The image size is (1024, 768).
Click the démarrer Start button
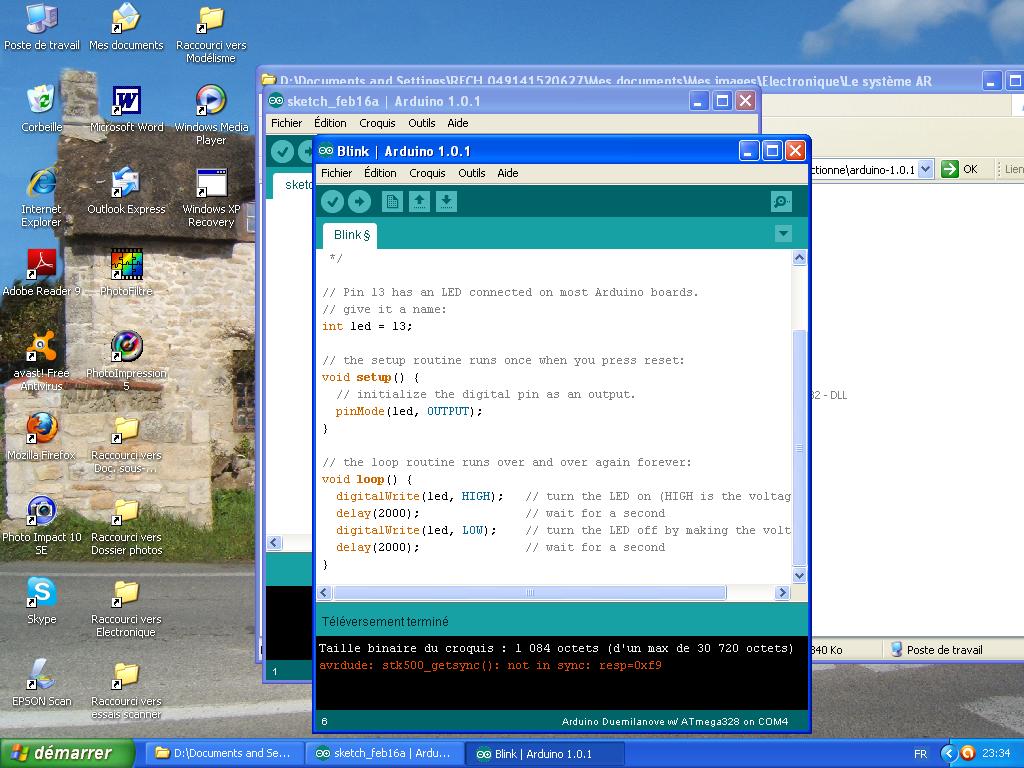(x=68, y=753)
